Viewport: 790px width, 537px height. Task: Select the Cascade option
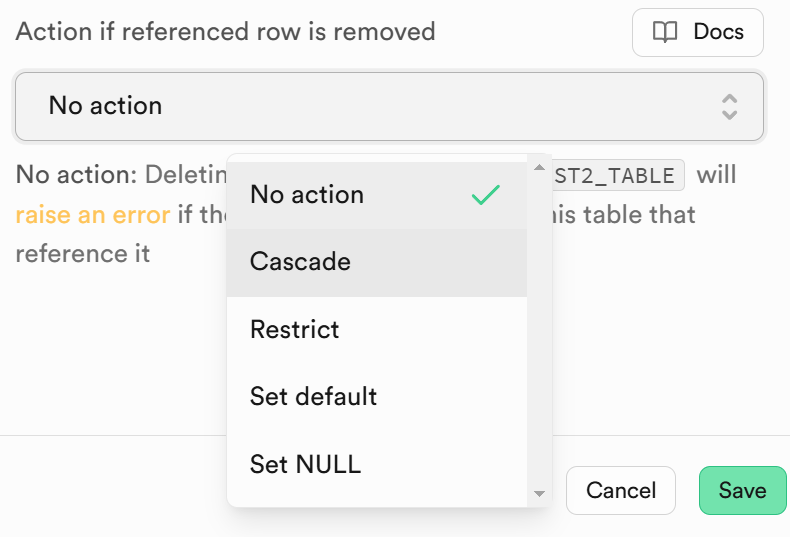377,262
